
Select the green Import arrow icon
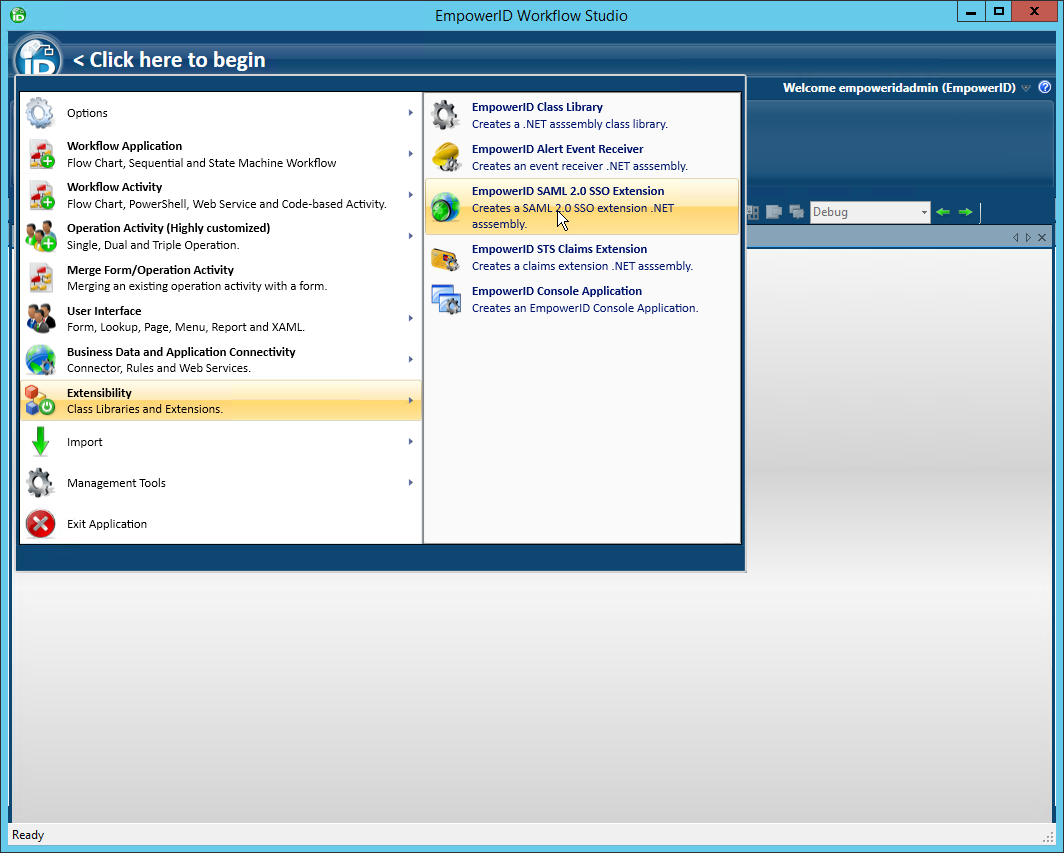point(40,441)
